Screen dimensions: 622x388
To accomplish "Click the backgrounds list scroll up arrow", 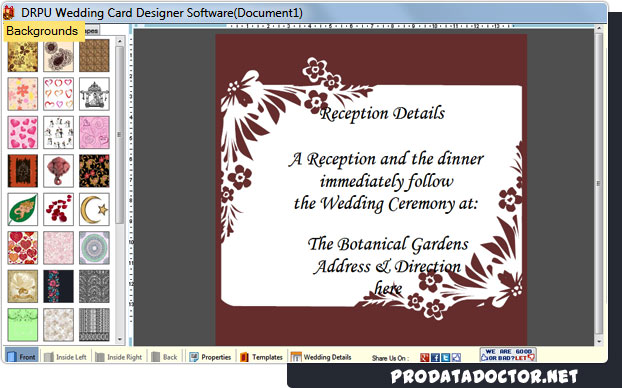I will (120, 41).
